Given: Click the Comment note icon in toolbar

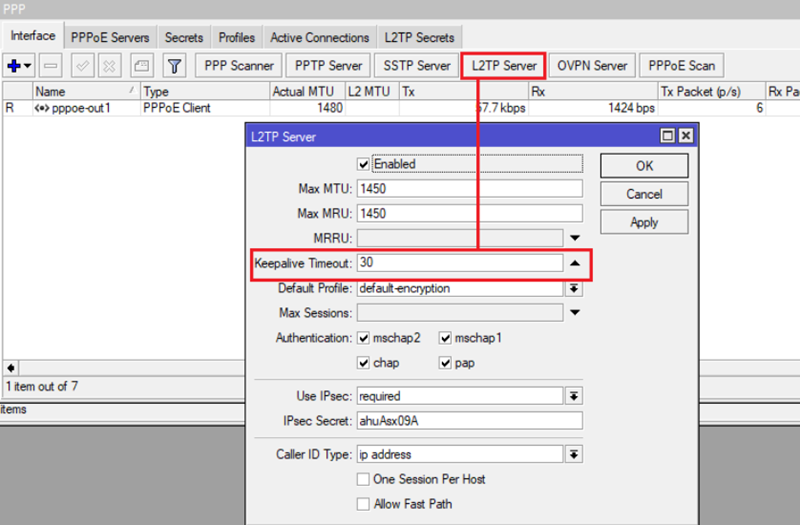Looking at the screenshot, I should coord(142,66).
